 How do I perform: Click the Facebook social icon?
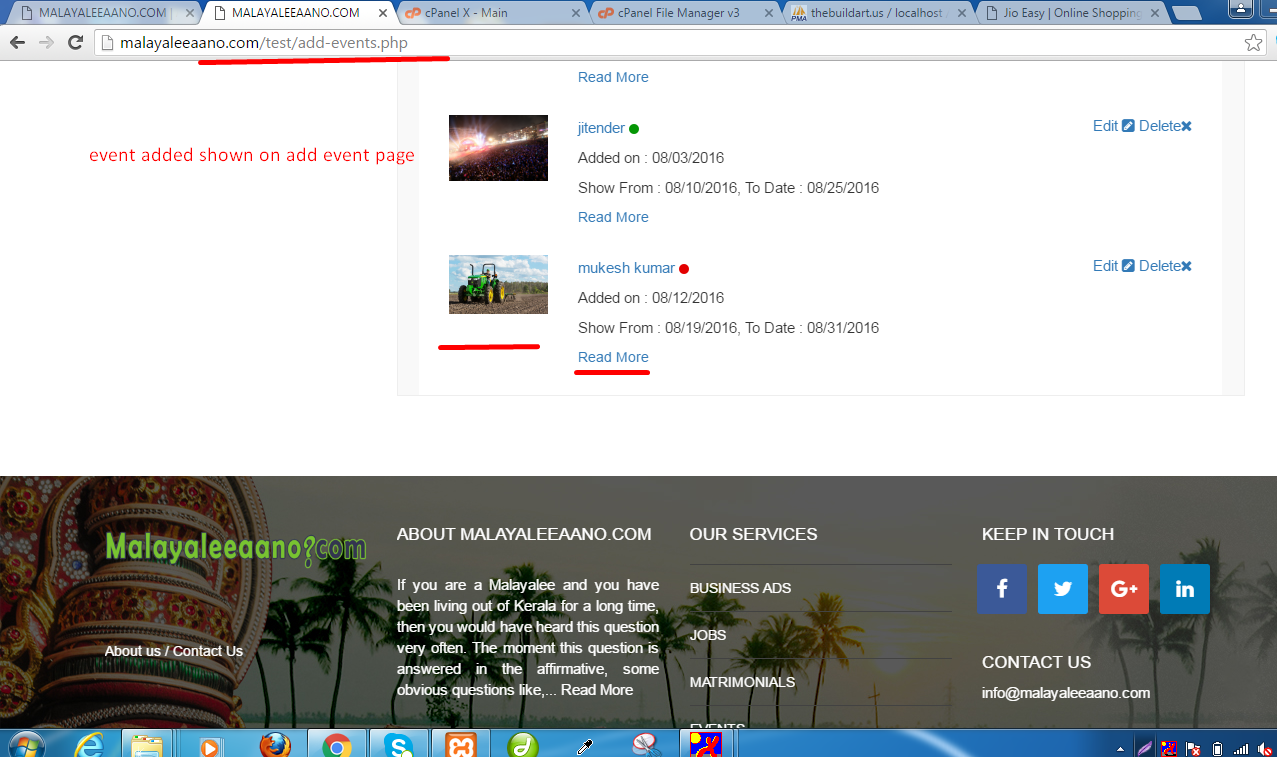click(1002, 589)
